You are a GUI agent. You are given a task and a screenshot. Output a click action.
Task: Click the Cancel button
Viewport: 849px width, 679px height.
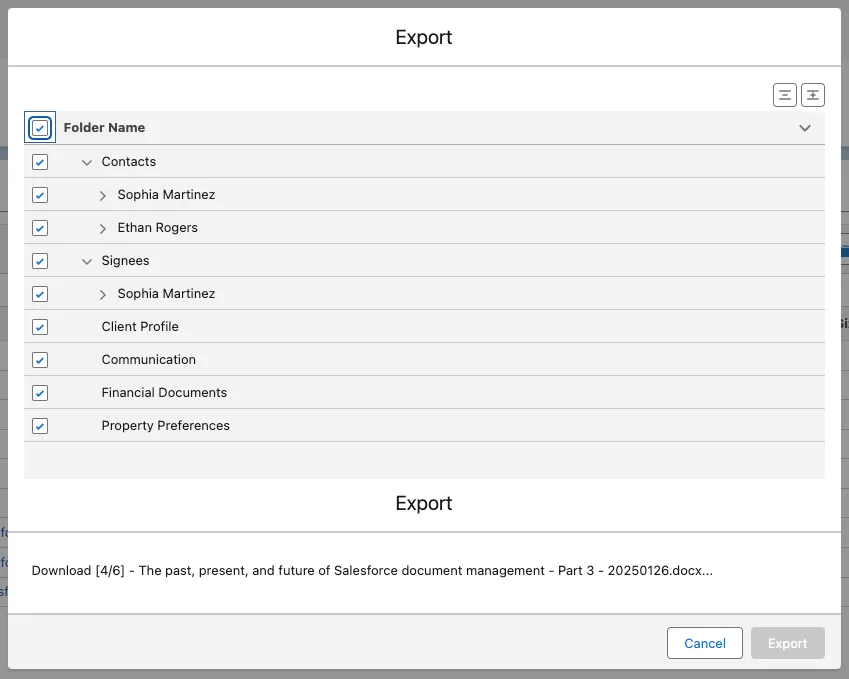point(704,643)
